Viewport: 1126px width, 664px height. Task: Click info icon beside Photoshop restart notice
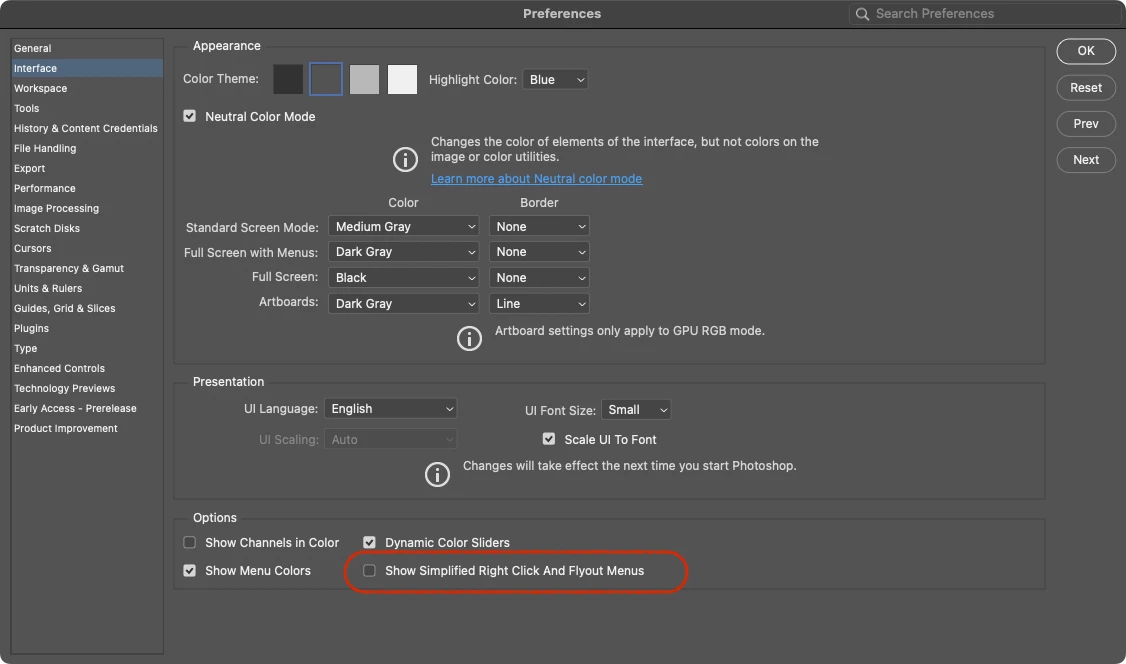pos(437,474)
